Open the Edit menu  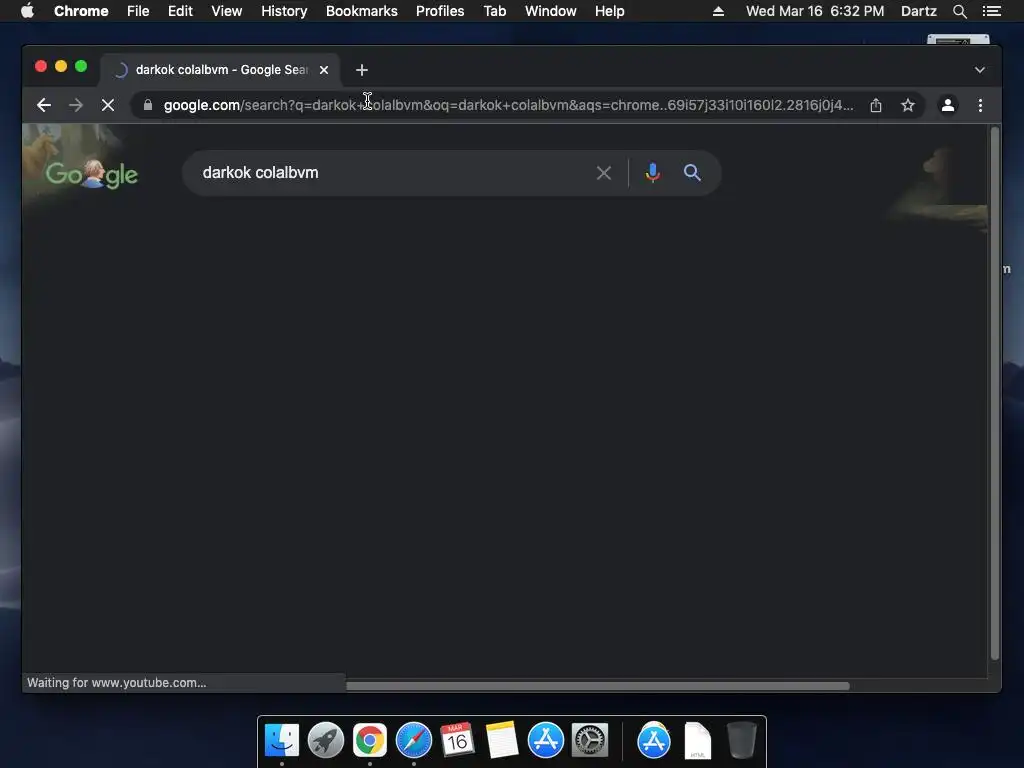[180, 11]
